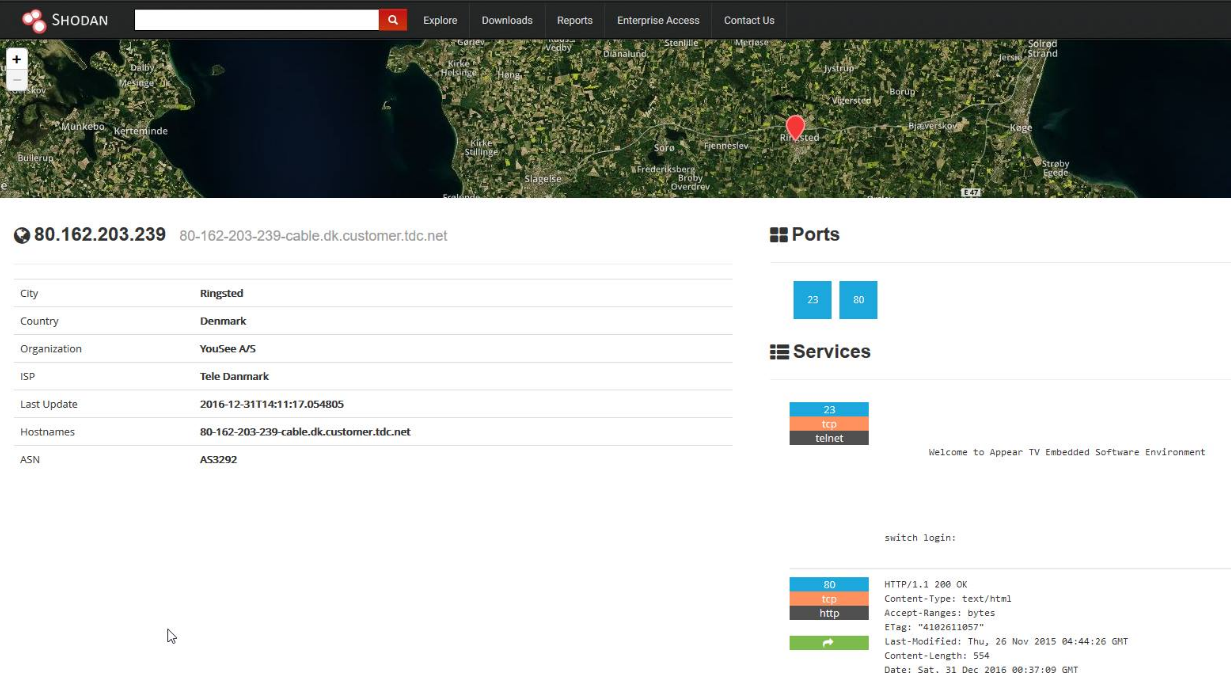Click the red search magnifier button
This screenshot has height=673, width=1231.
pyautogui.click(x=393, y=20)
